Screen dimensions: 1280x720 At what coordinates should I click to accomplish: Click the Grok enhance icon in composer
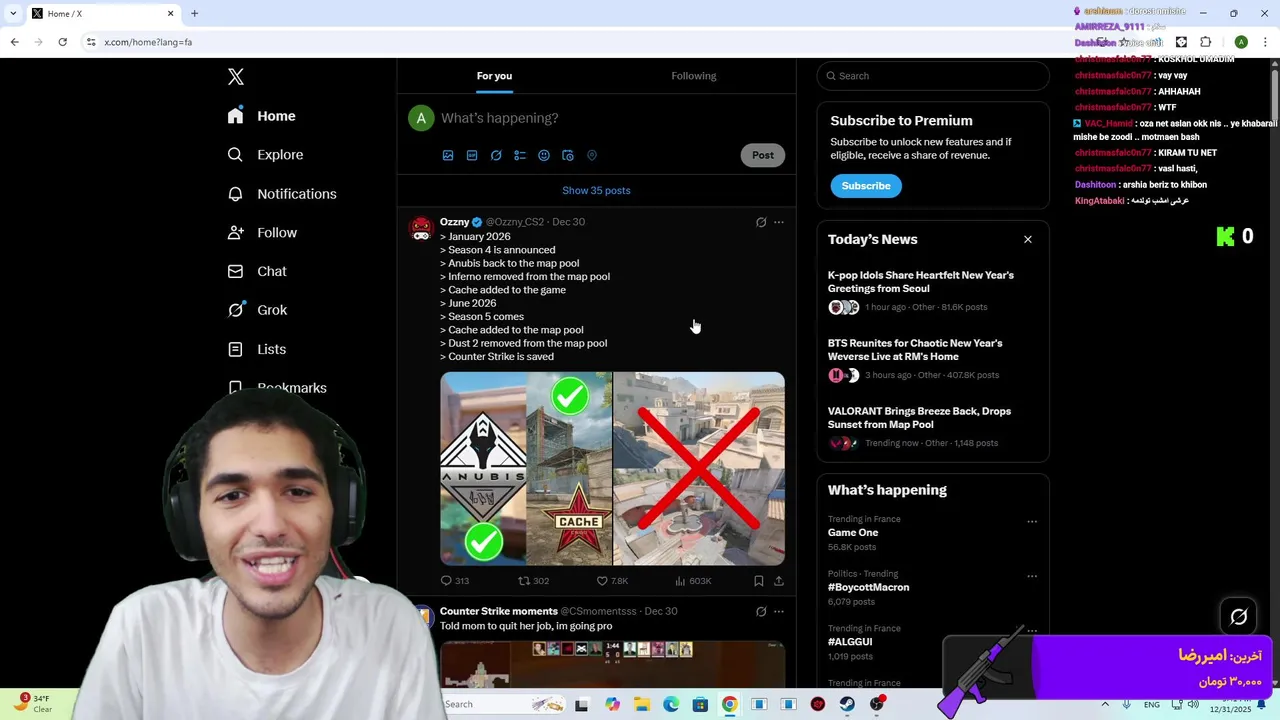496,155
